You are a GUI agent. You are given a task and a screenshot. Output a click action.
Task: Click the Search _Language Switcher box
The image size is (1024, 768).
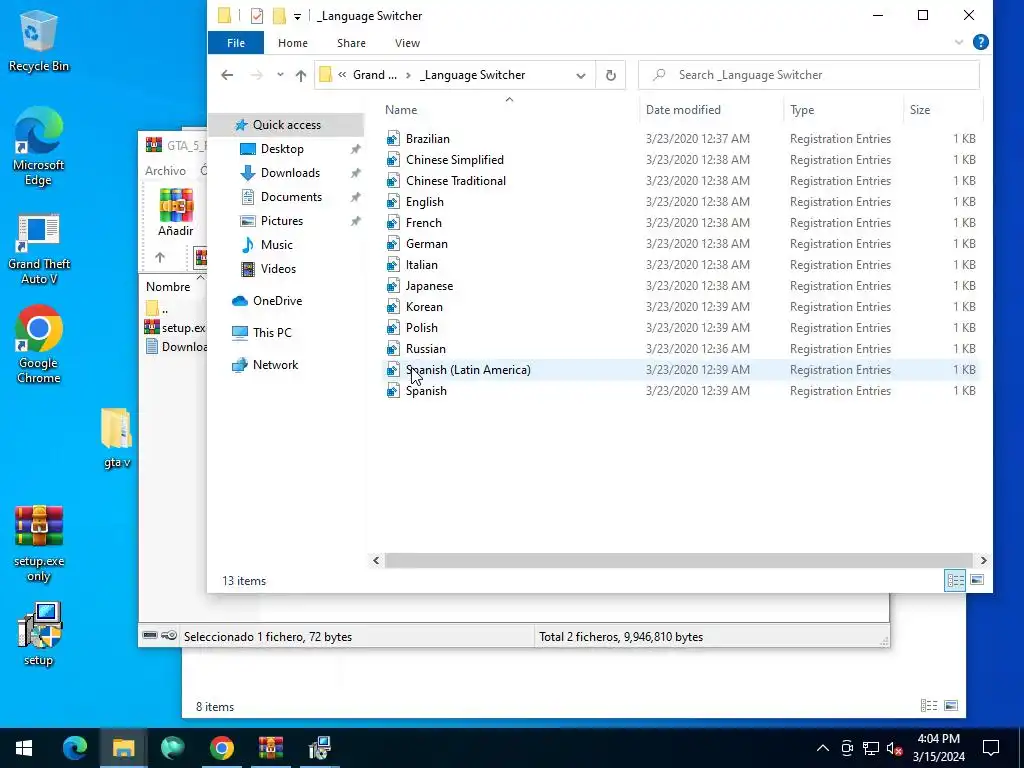808,75
